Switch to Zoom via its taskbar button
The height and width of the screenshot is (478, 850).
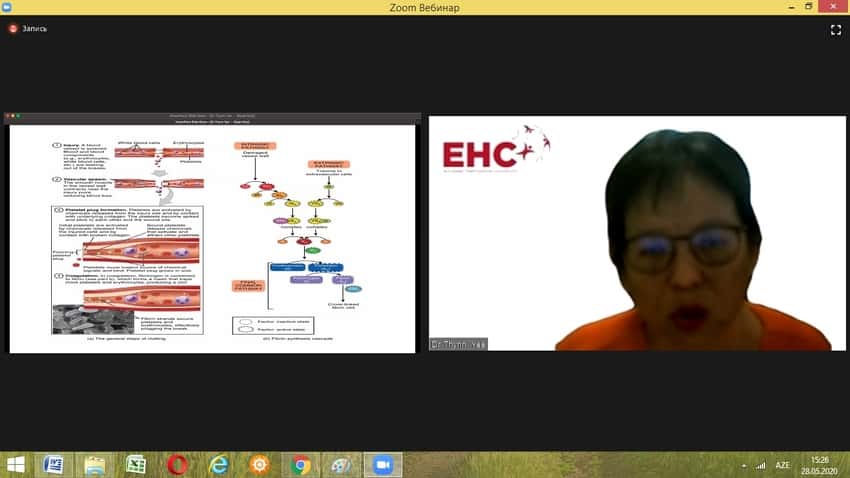pyautogui.click(x=383, y=465)
